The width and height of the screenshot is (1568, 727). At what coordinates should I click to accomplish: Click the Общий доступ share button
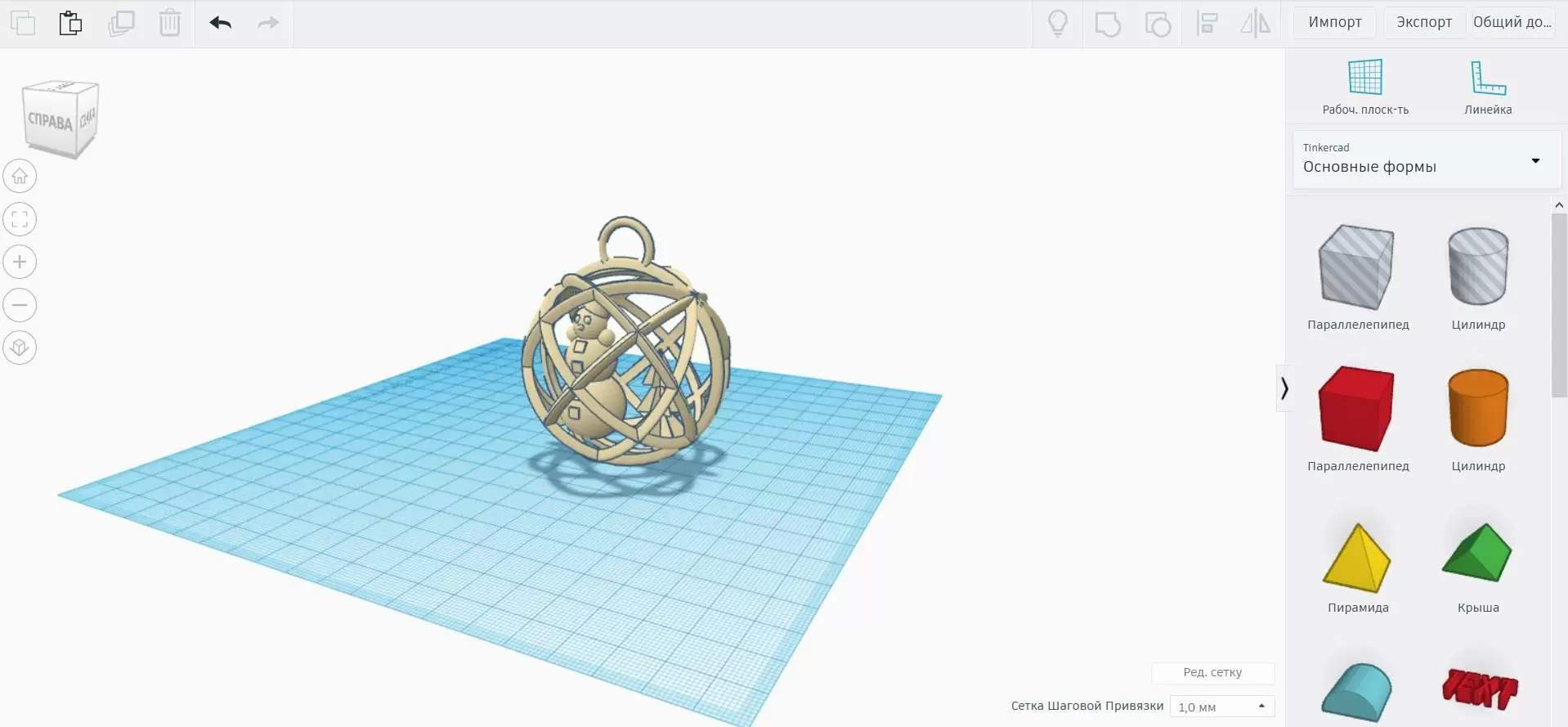(1512, 22)
